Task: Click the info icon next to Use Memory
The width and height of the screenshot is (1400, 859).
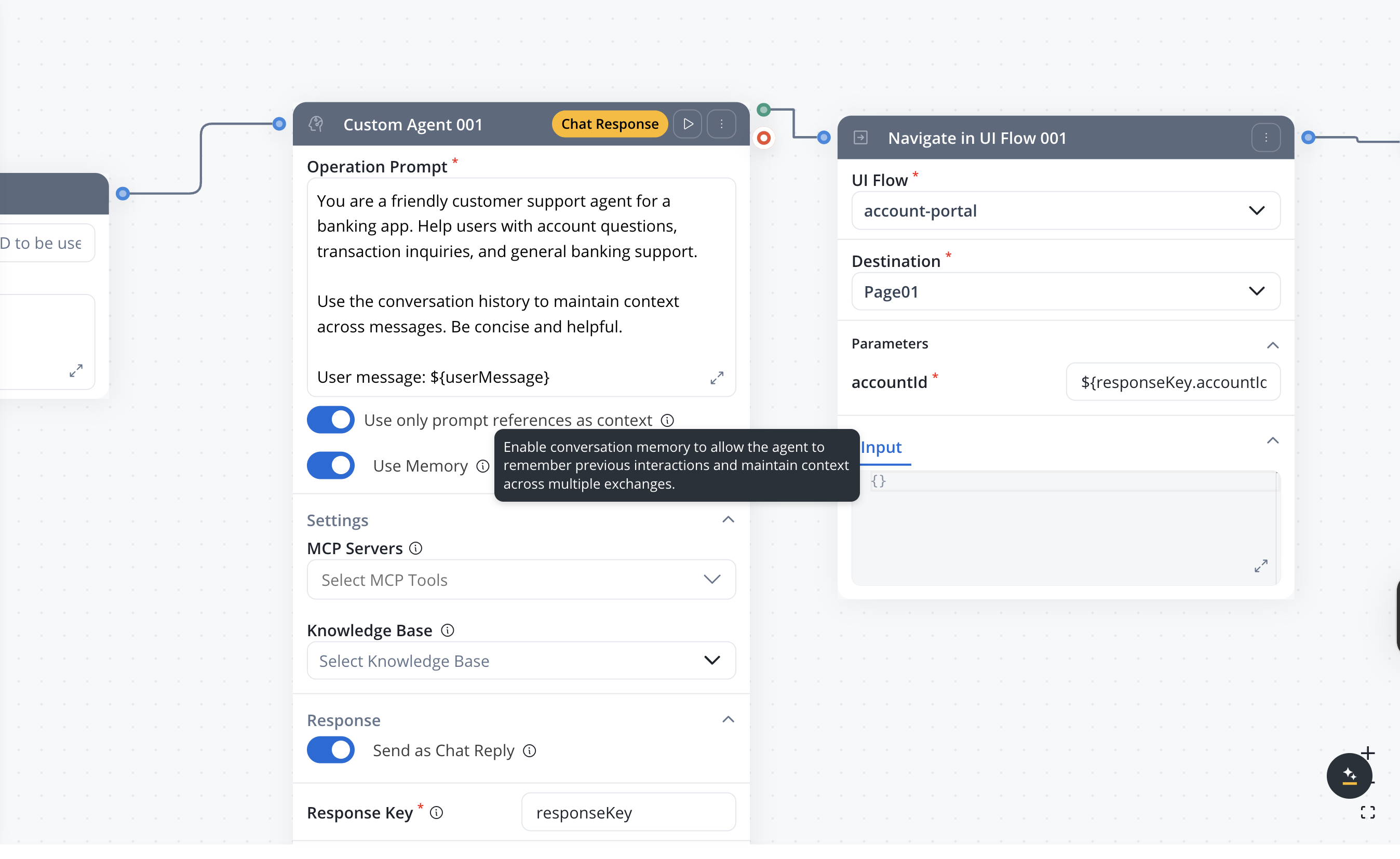Action: pos(483,466)
